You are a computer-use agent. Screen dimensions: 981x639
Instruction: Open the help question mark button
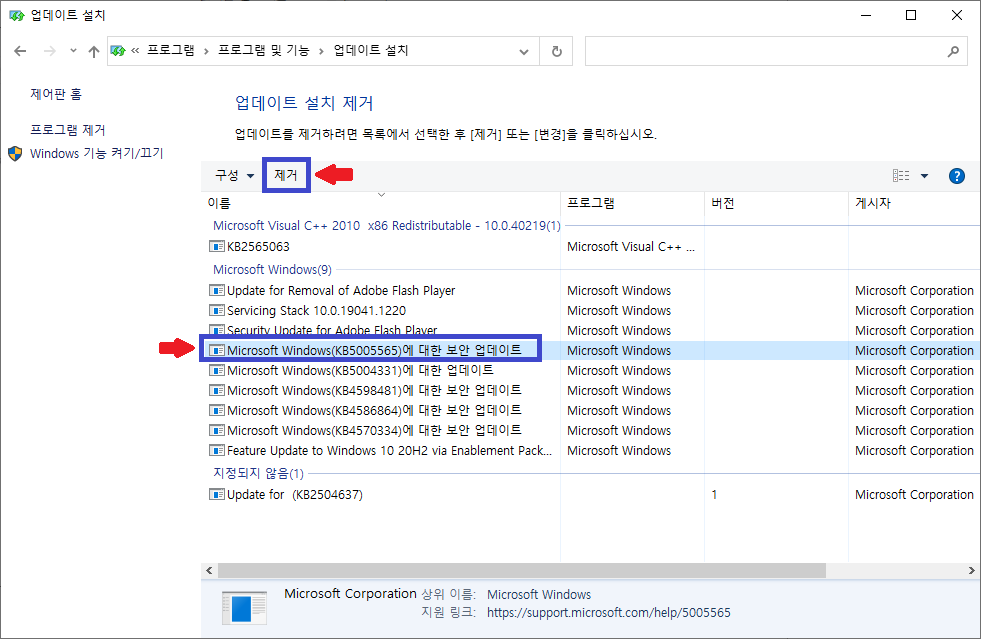956,176
